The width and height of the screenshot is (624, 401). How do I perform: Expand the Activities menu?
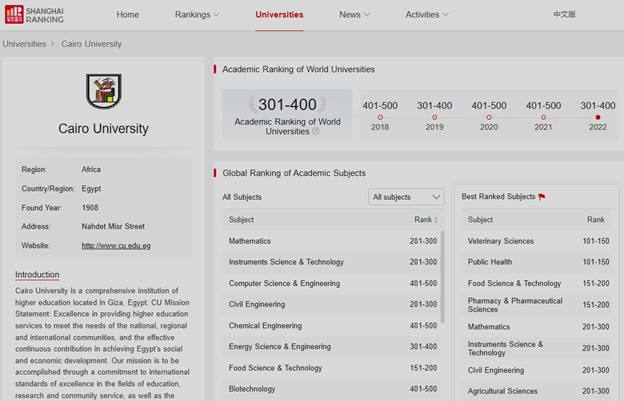point(427,15)
